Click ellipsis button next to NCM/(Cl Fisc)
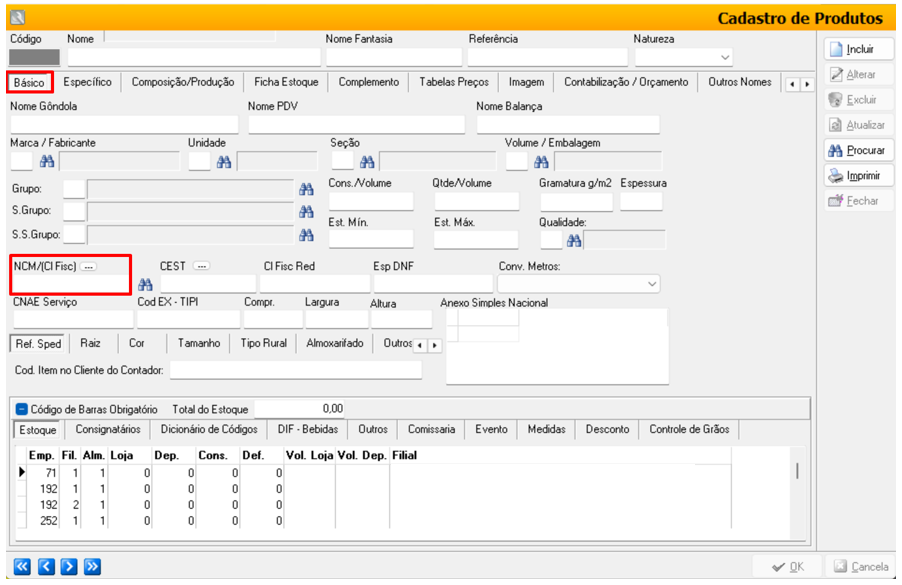Screen dimensions: 902x585 (88, 267)
